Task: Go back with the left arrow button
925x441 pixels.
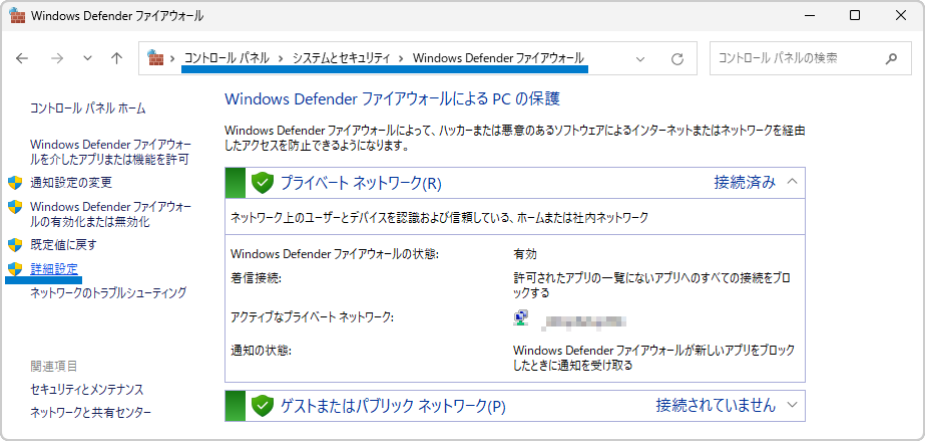Action: pos(22,58)
